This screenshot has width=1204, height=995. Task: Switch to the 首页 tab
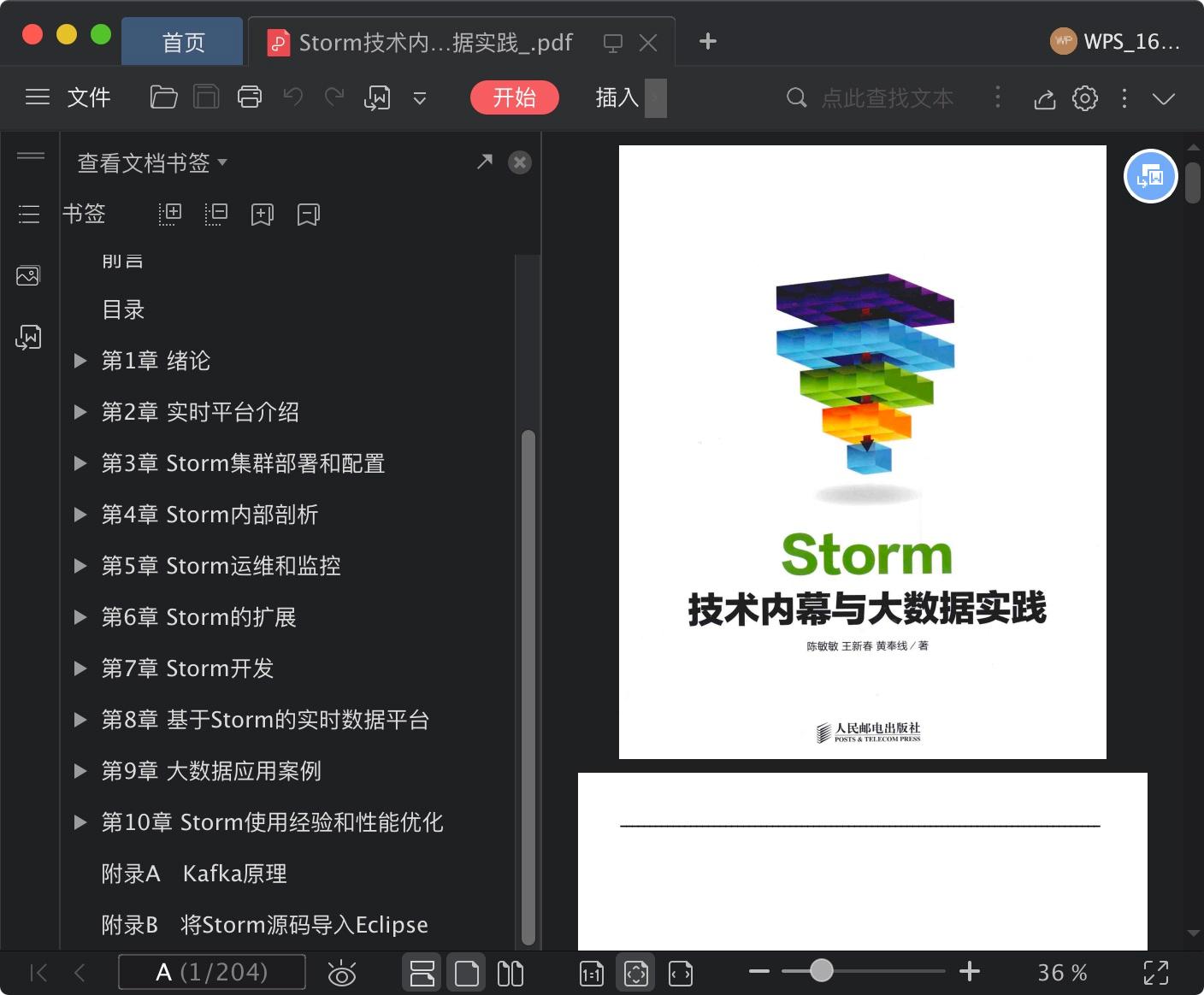pos(183,42)
